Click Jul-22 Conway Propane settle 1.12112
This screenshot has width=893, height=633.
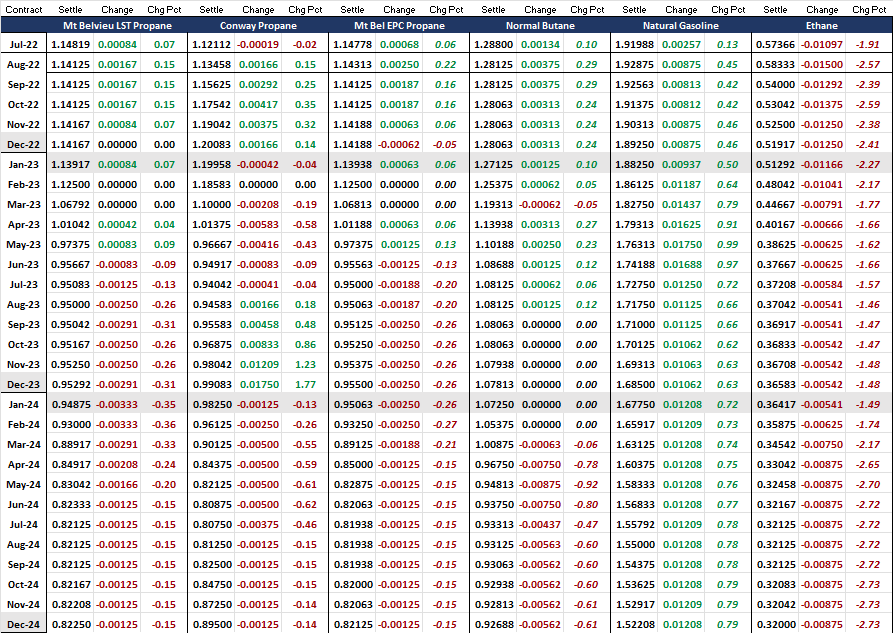pos(211,44)
